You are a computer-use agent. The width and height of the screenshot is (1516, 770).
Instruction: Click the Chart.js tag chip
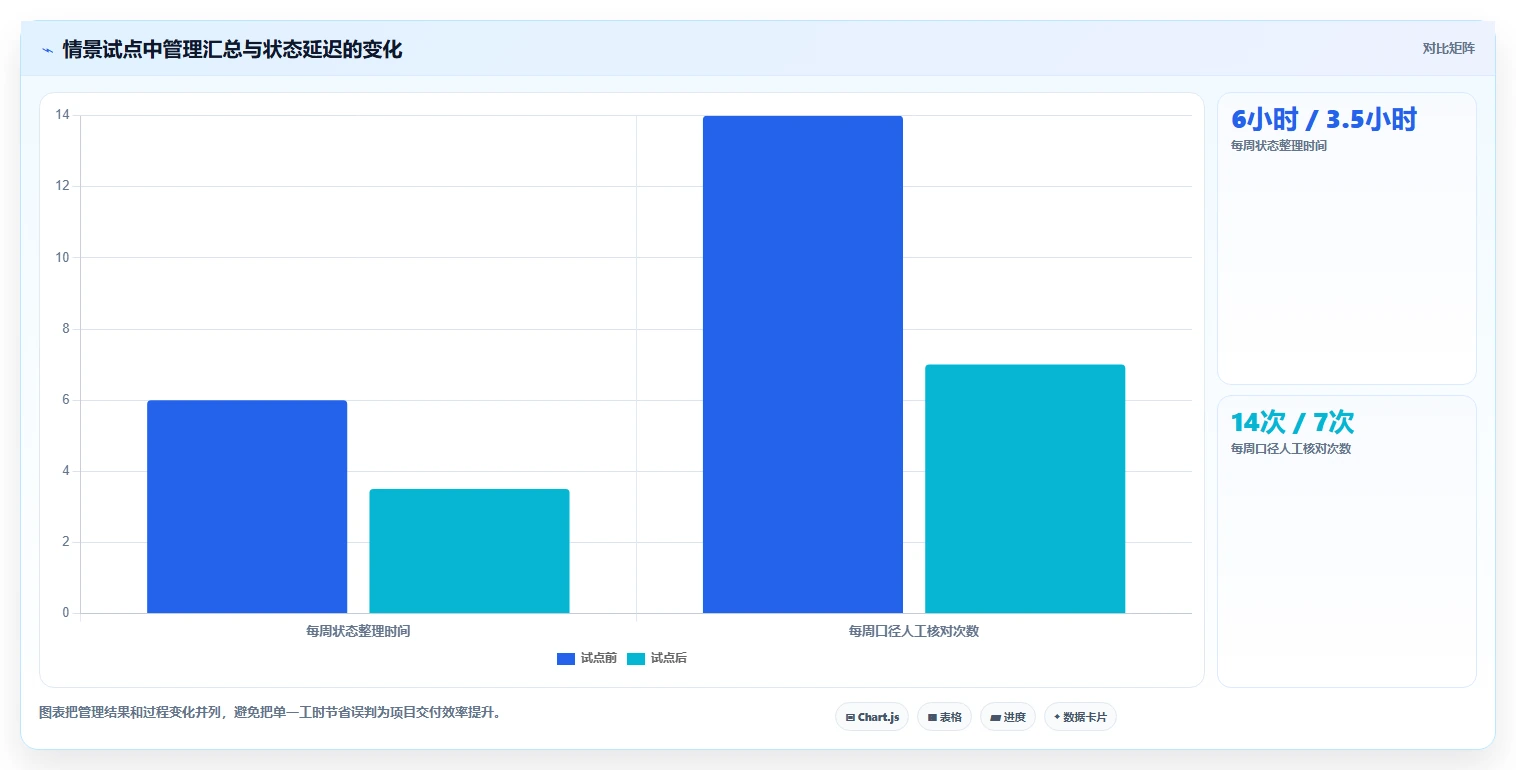pyautogui.click(x=872, y=717)
